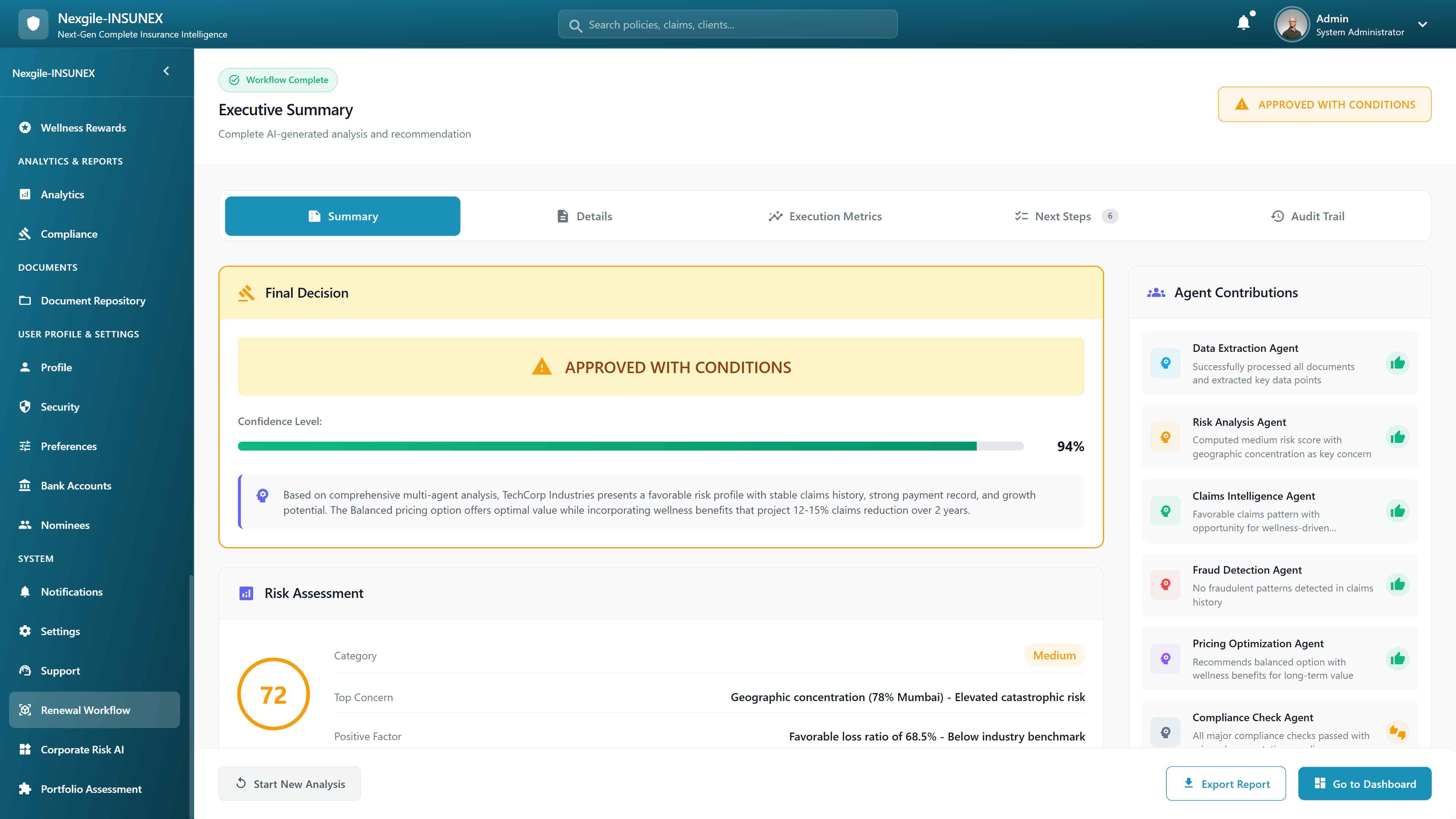Thumbs-up on the Fraud Detection Agent

1397,584
